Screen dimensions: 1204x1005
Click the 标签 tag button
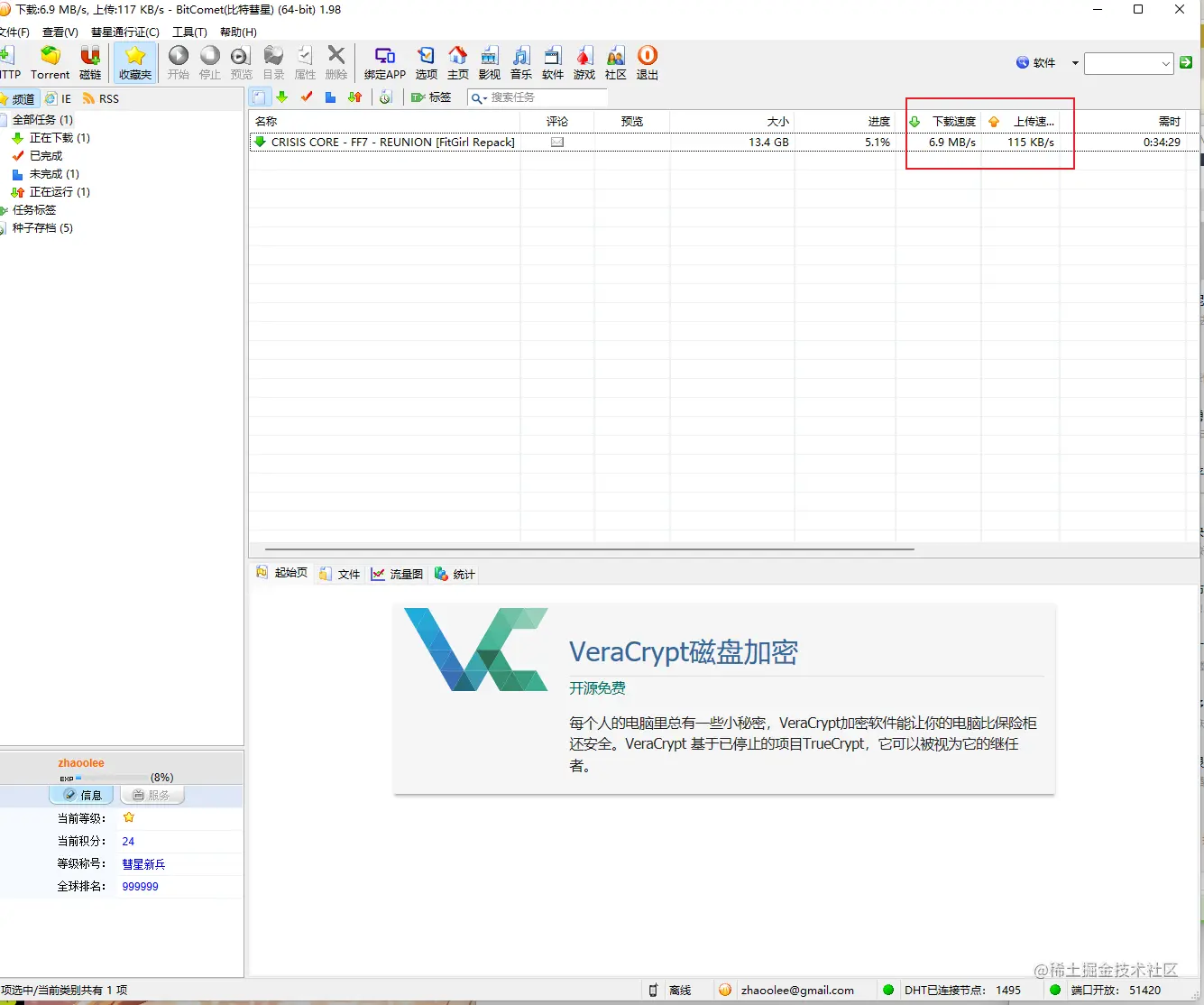tap(431, 97)
